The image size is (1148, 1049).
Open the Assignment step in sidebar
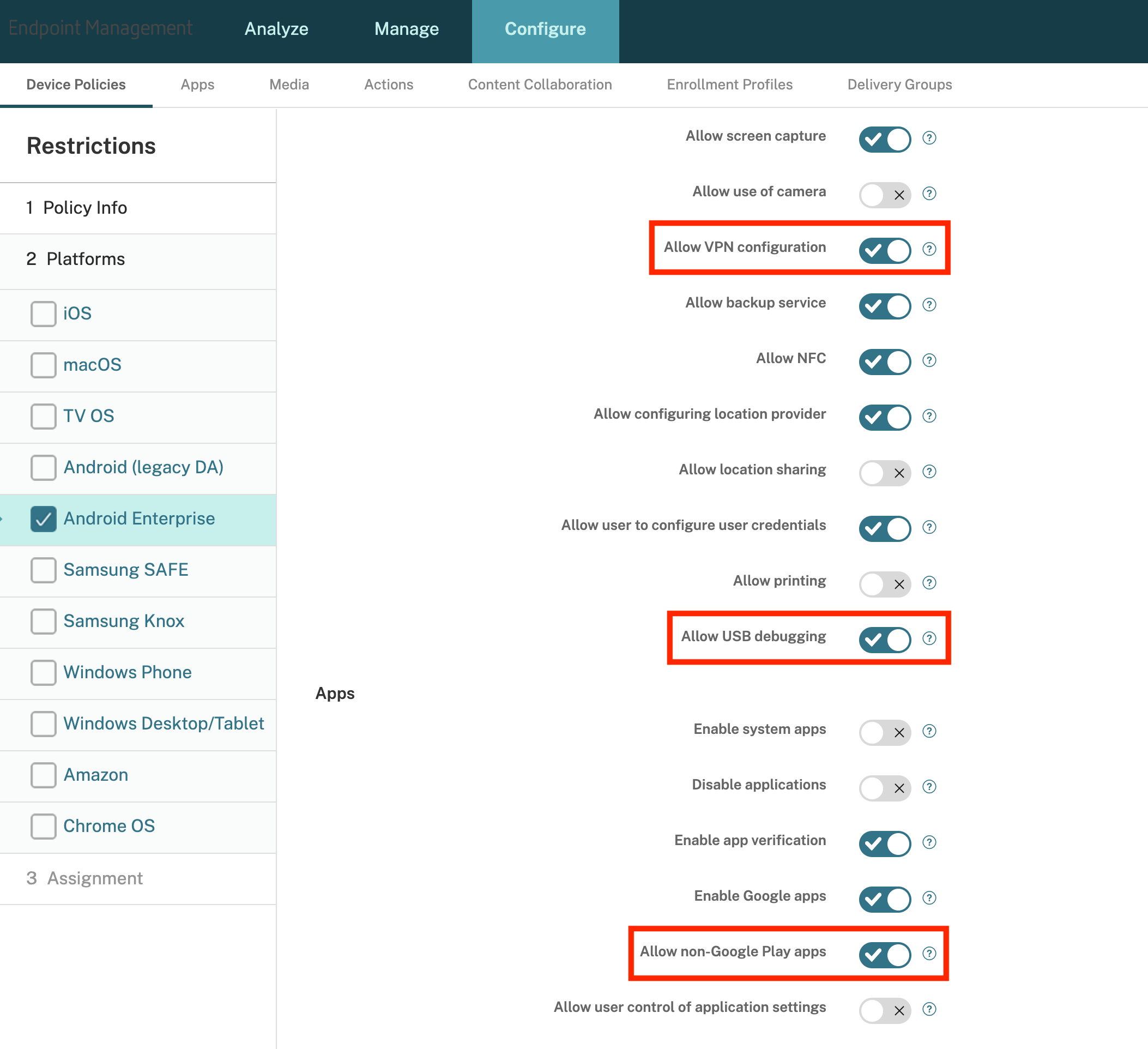(94, 878)
